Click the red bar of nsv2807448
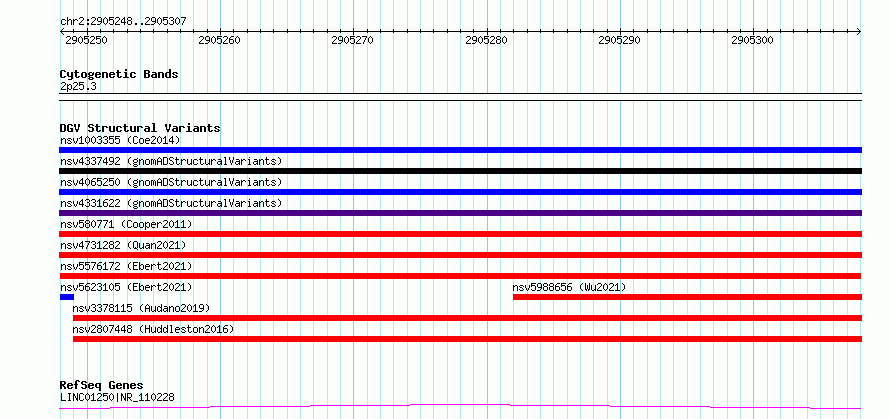 click(x=467, y=339)
